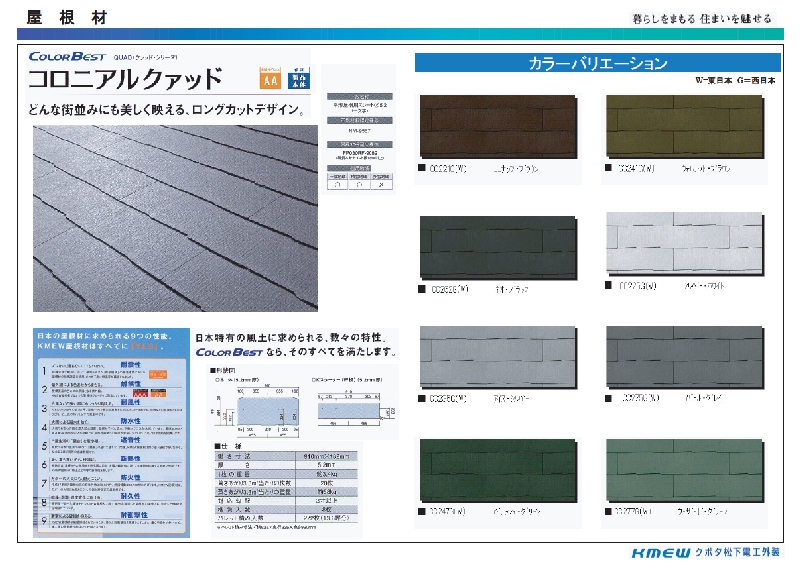Click performance row 8 耐久性
This screenshot has width=800, height=563.
coord(112,501)
